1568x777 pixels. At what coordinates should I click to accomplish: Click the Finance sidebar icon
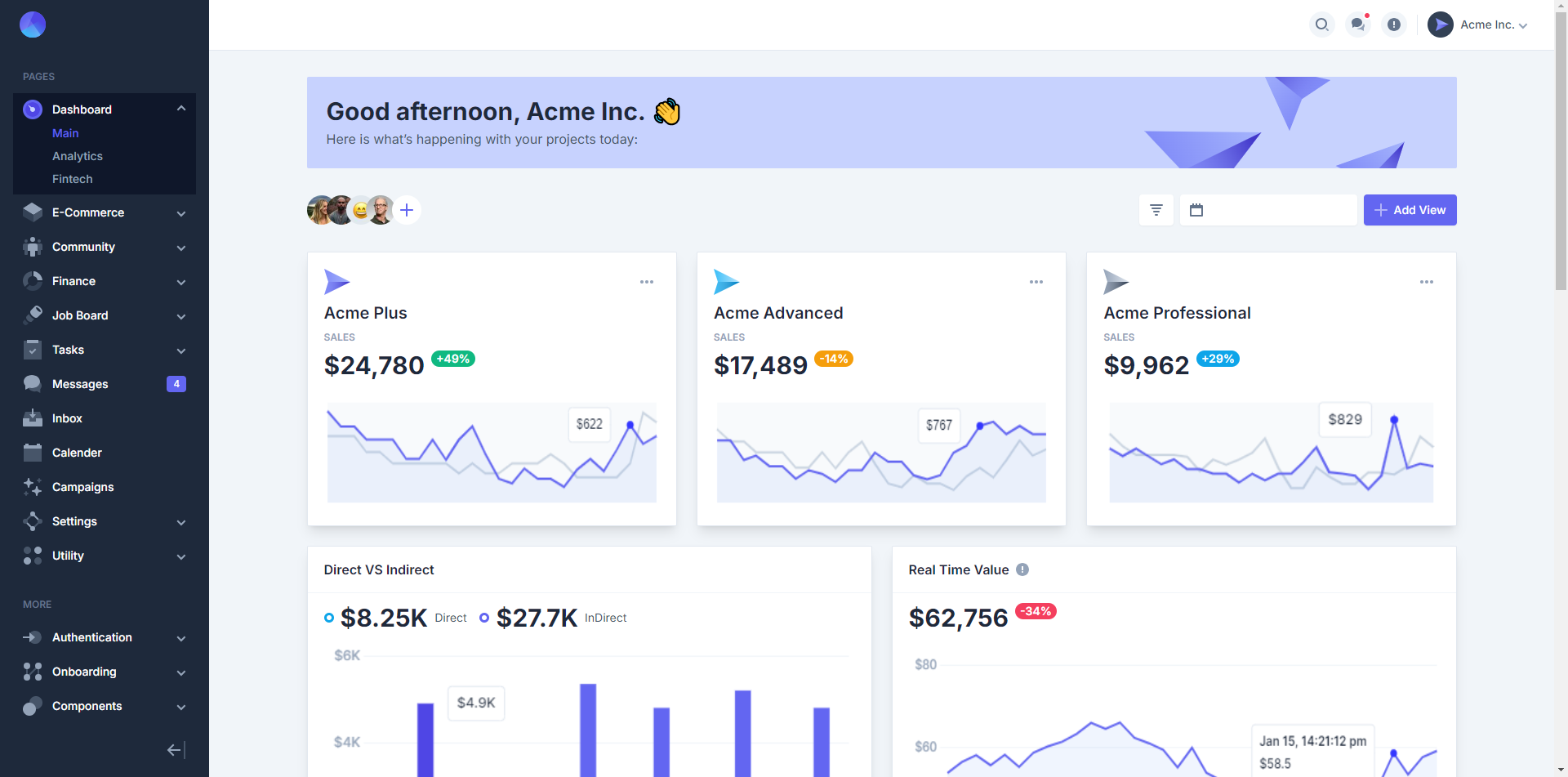pos(33,281)
